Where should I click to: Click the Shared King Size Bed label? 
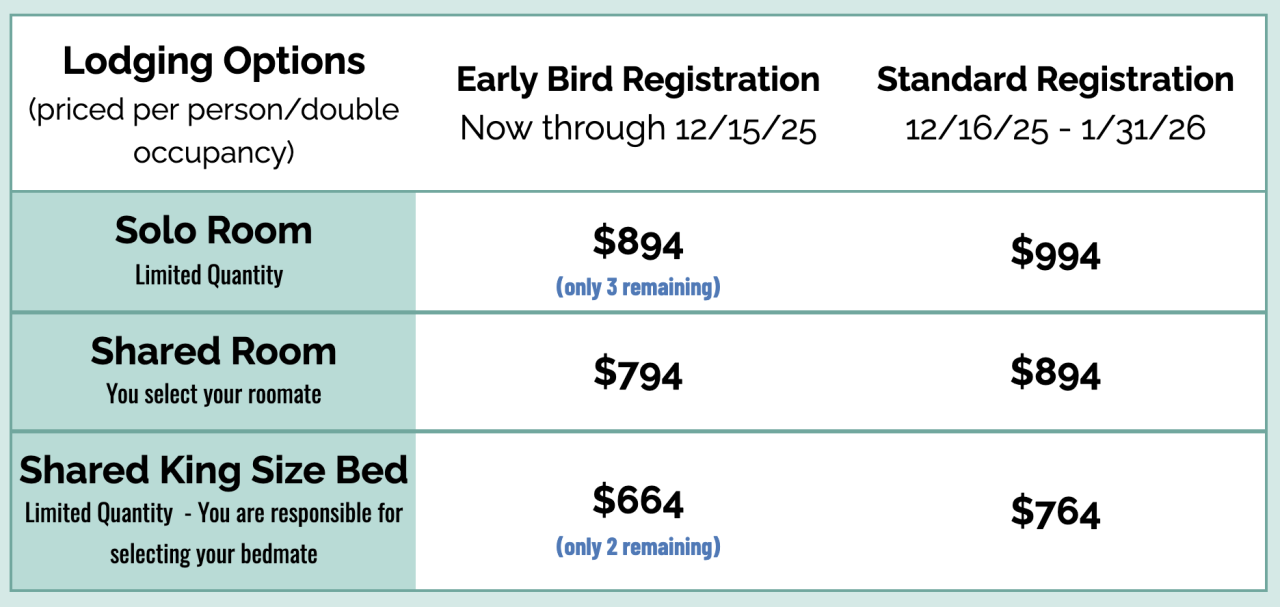214,470
